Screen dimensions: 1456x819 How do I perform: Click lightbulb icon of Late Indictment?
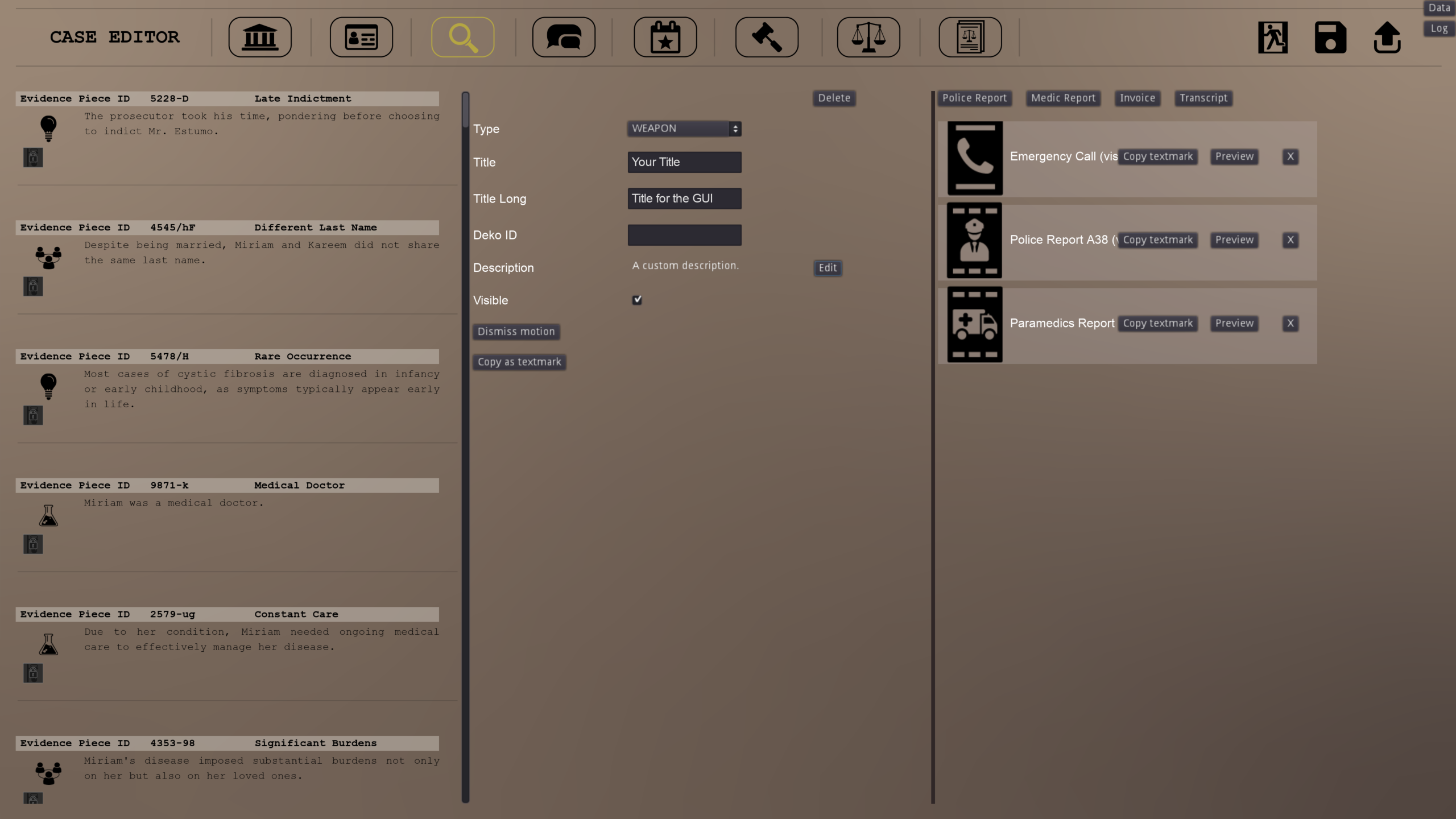pyautogui.click(x=48, y=128)
